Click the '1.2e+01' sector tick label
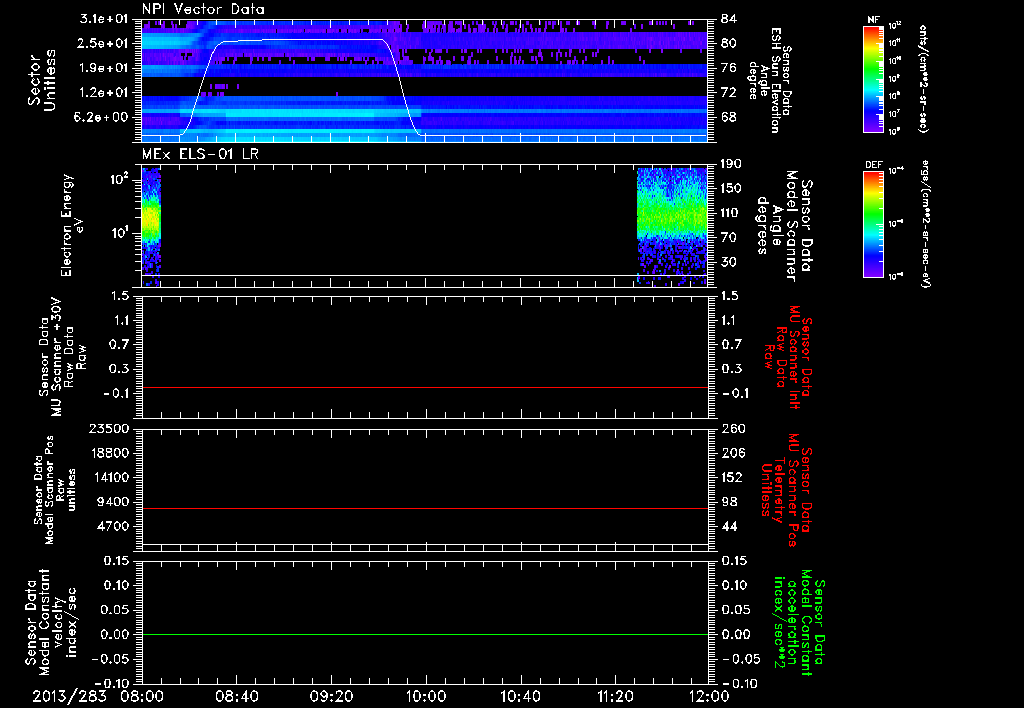Screen dimensions: 1024x708 (104, 93)
